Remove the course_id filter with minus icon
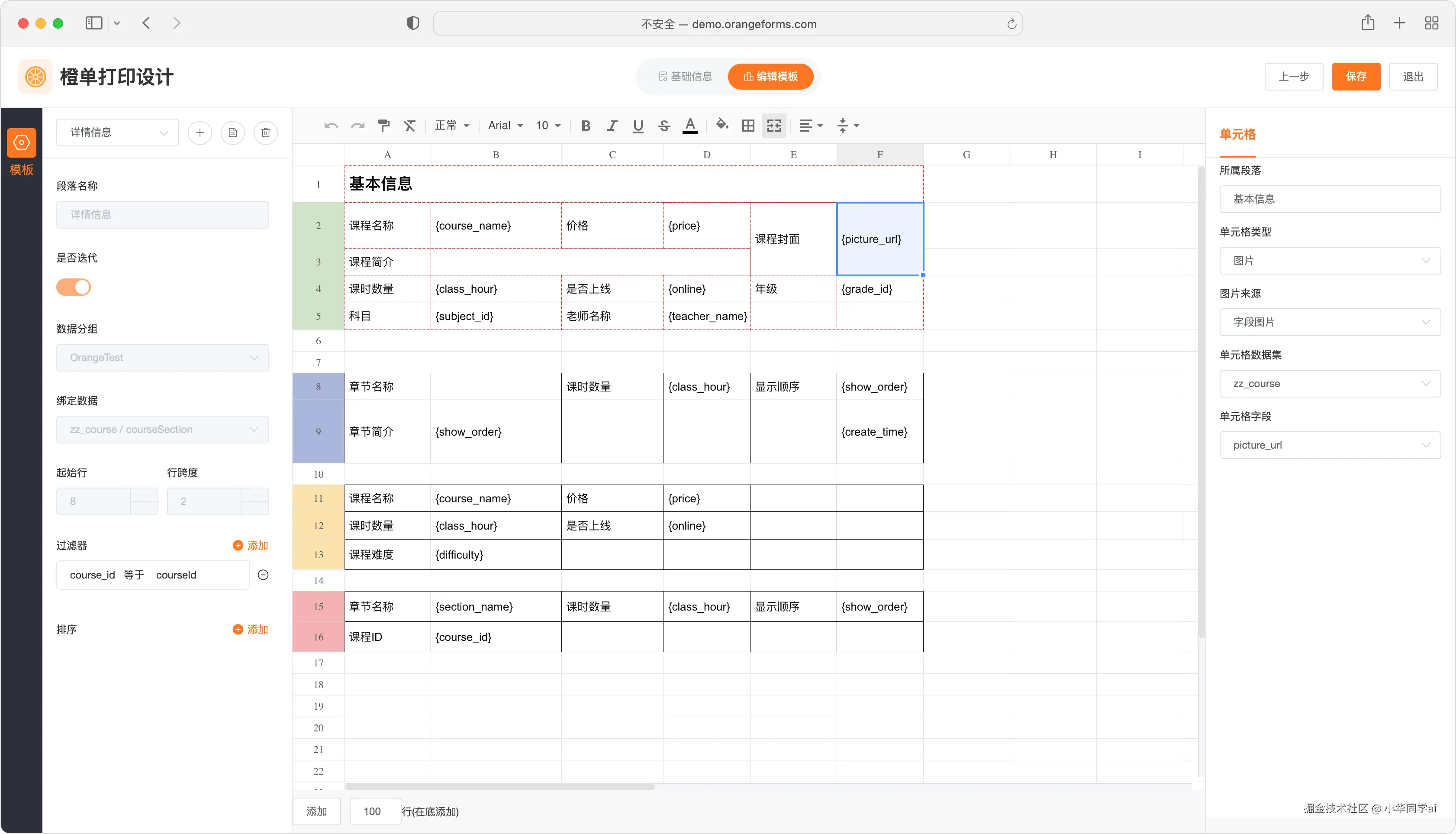 tap(264, 575)
